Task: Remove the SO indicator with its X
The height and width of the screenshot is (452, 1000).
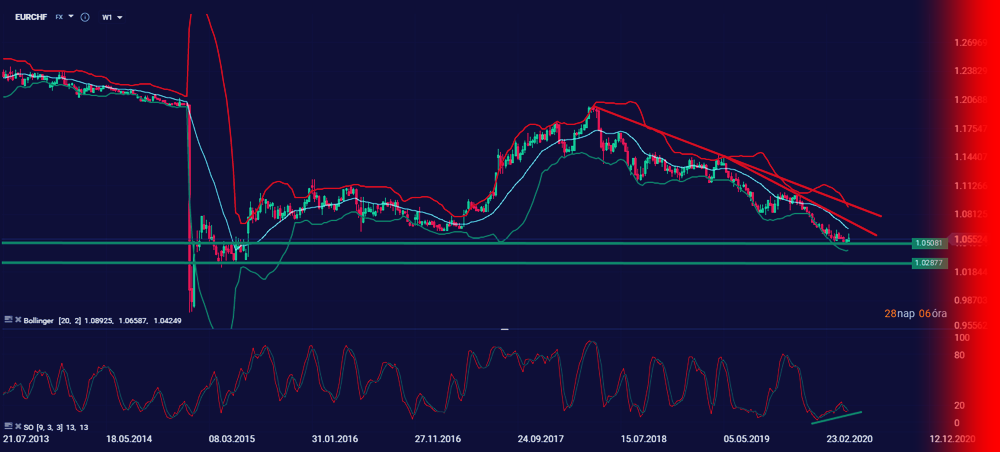Action: point(17,427)
